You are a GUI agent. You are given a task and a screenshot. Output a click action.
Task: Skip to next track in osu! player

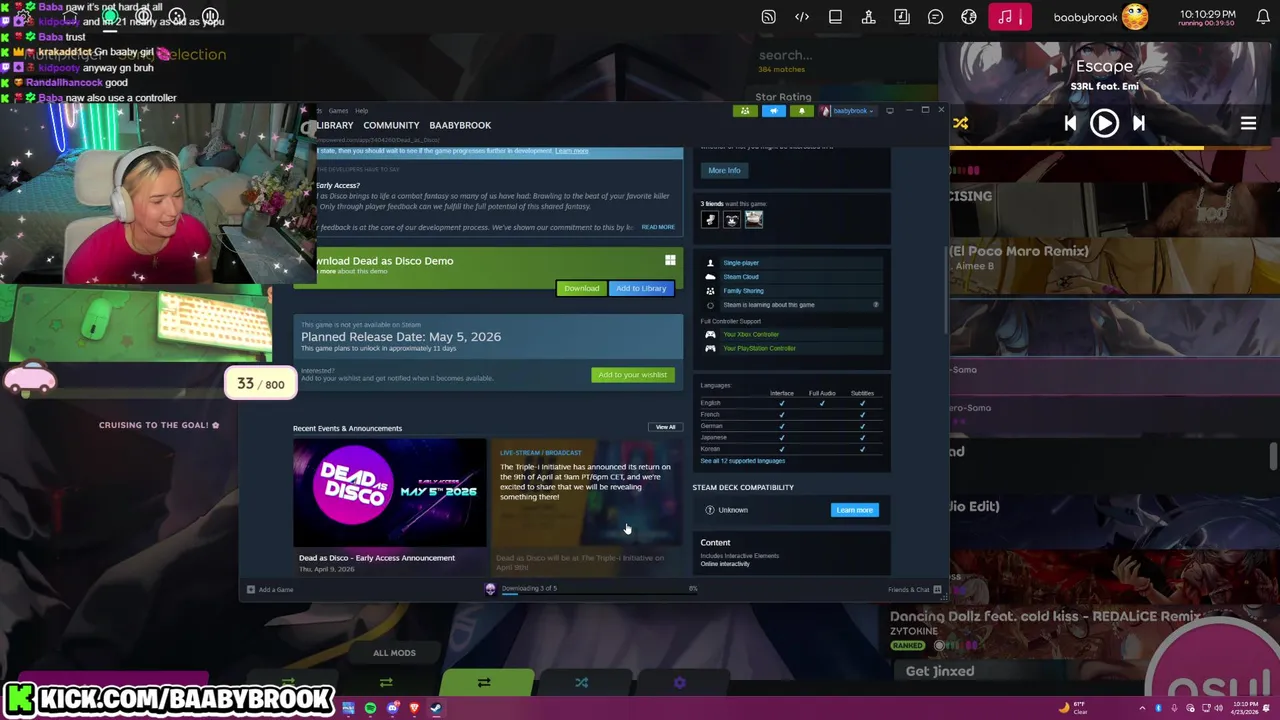tap(1138, 123)
